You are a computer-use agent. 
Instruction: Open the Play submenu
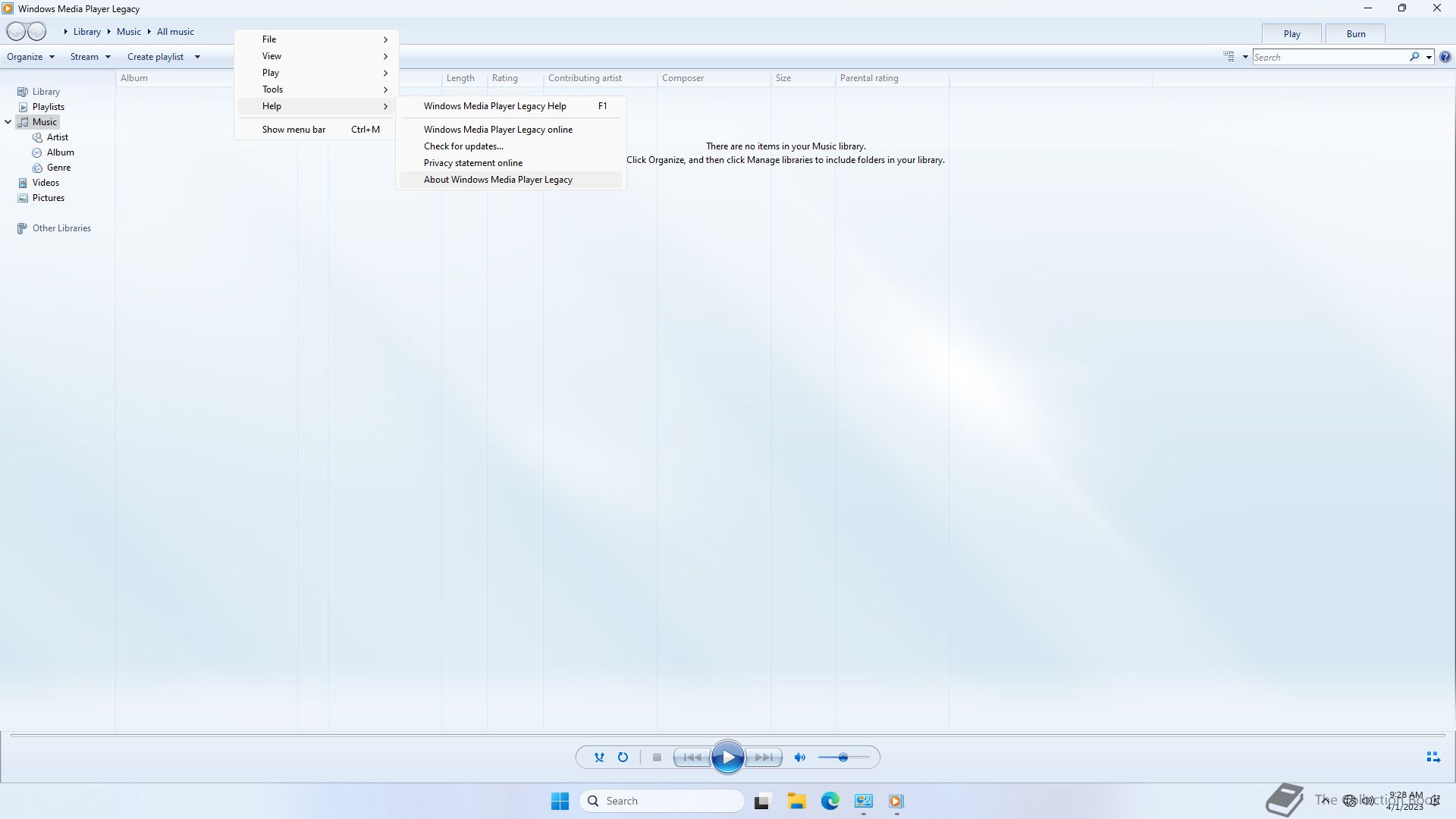click(x=317, y=73)
